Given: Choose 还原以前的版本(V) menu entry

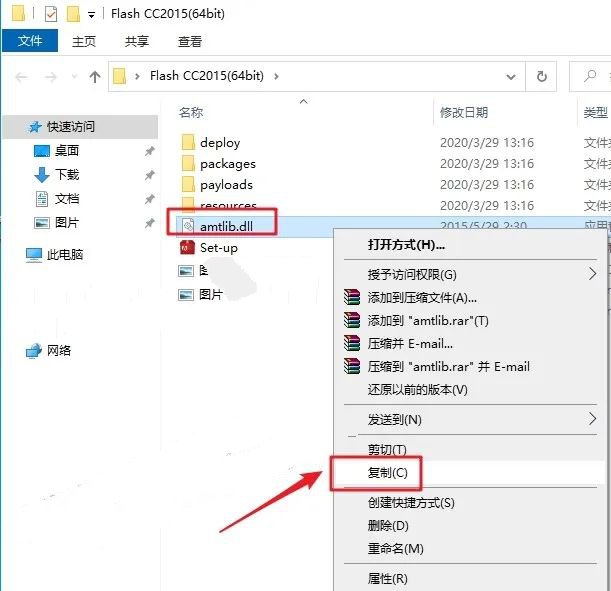Looking at the screenshot, I should (417, 390).
